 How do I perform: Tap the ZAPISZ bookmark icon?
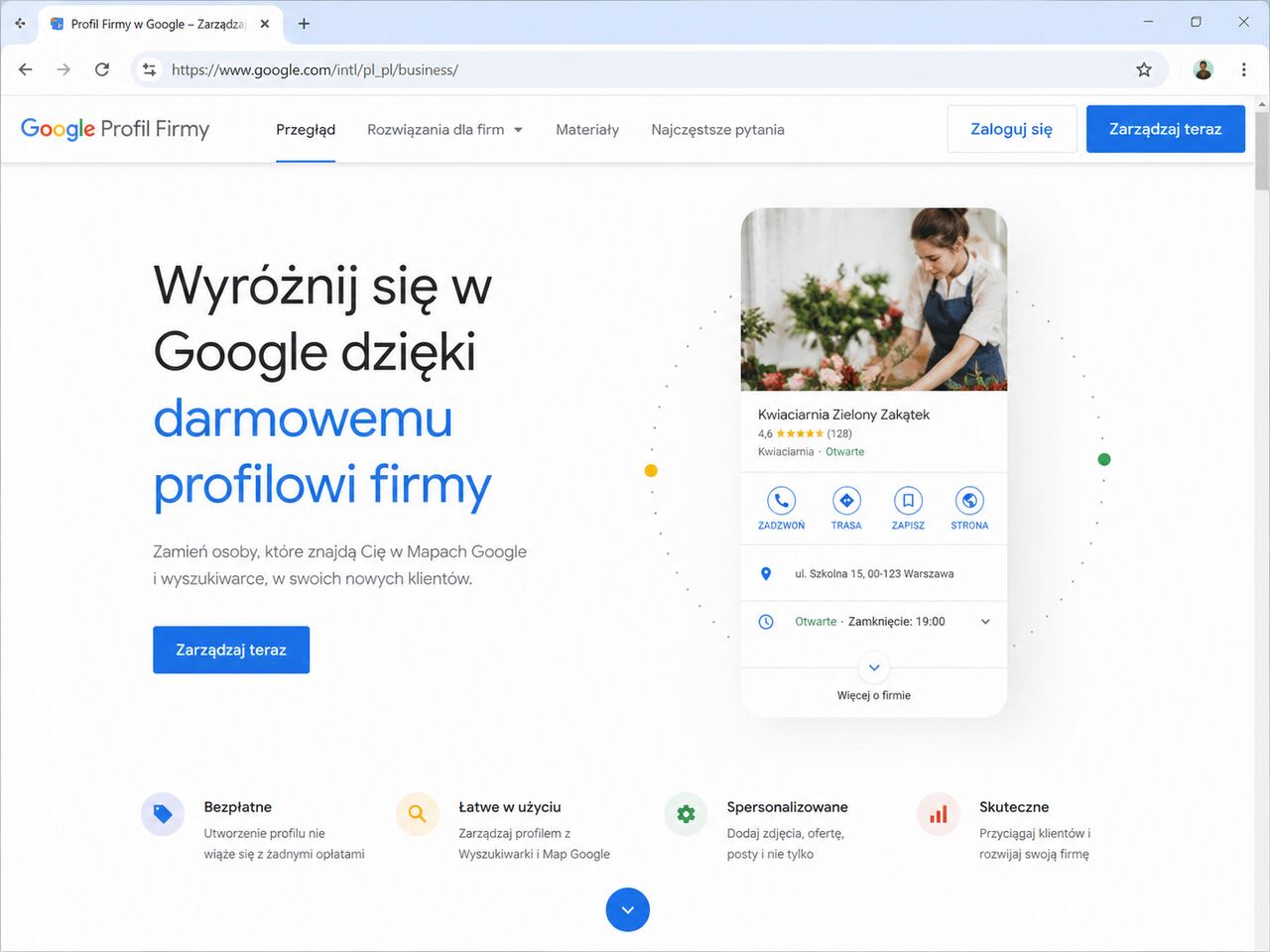coord(908,501)
